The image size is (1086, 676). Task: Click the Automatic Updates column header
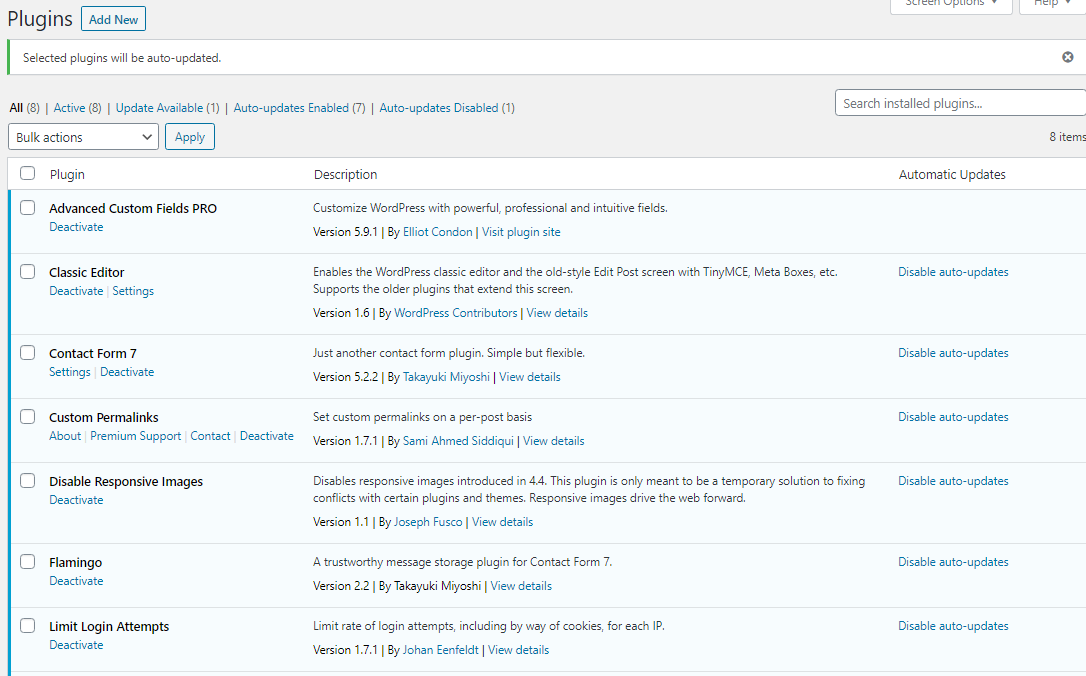click(x=952, y=175)
